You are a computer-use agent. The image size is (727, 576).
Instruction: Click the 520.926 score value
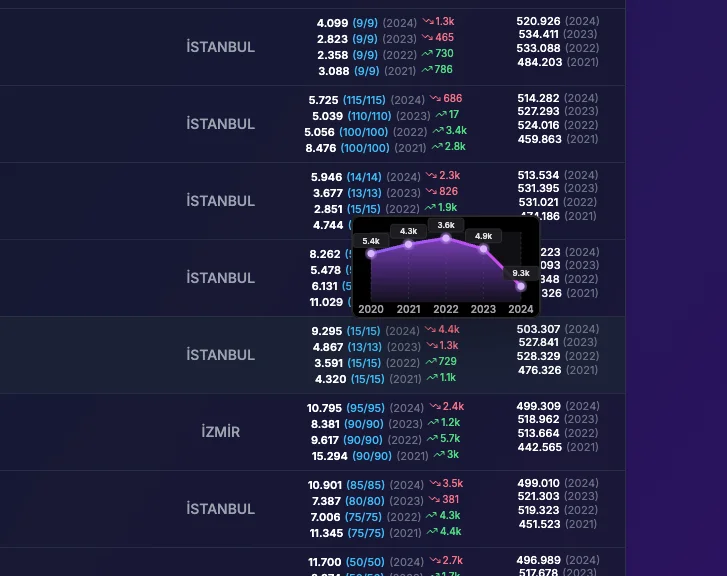tap(538, 21)
